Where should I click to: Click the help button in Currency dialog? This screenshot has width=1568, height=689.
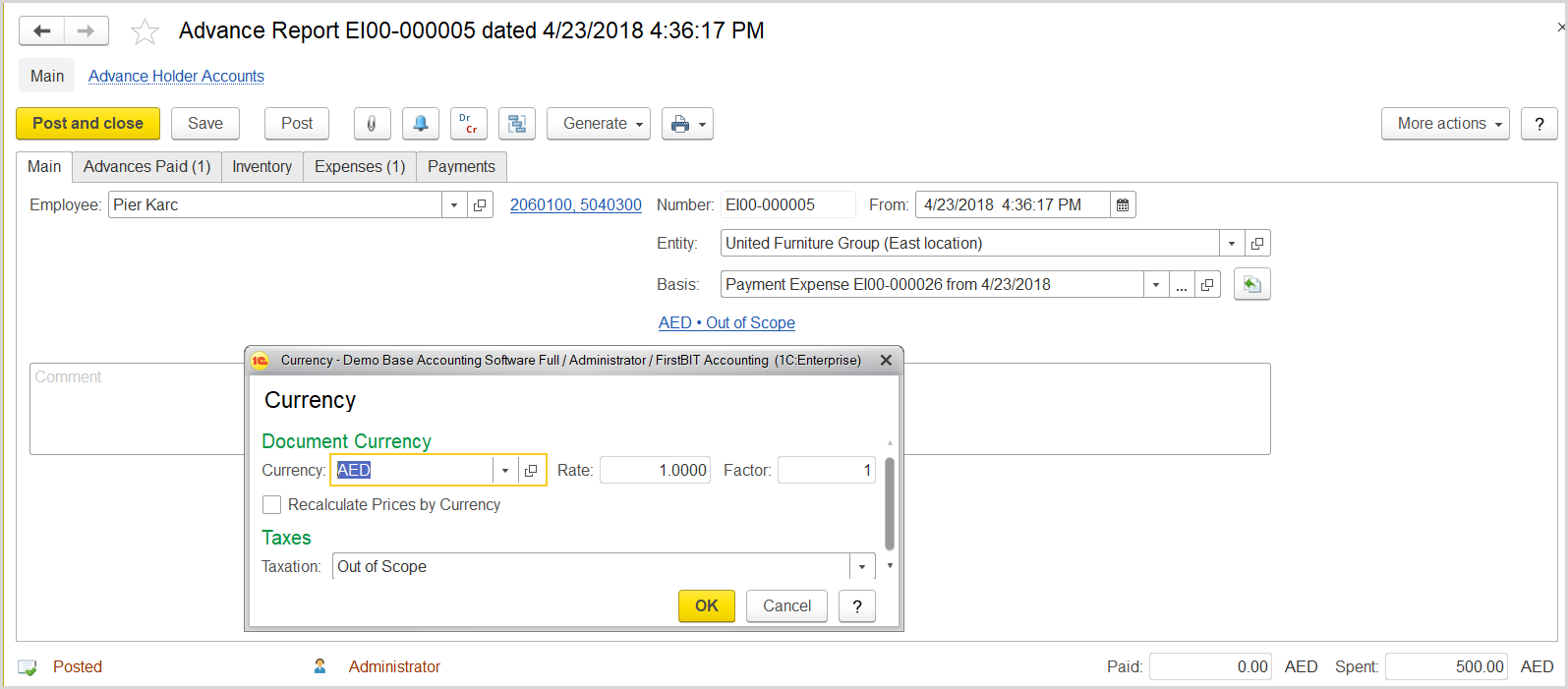[x=857, y=606]
